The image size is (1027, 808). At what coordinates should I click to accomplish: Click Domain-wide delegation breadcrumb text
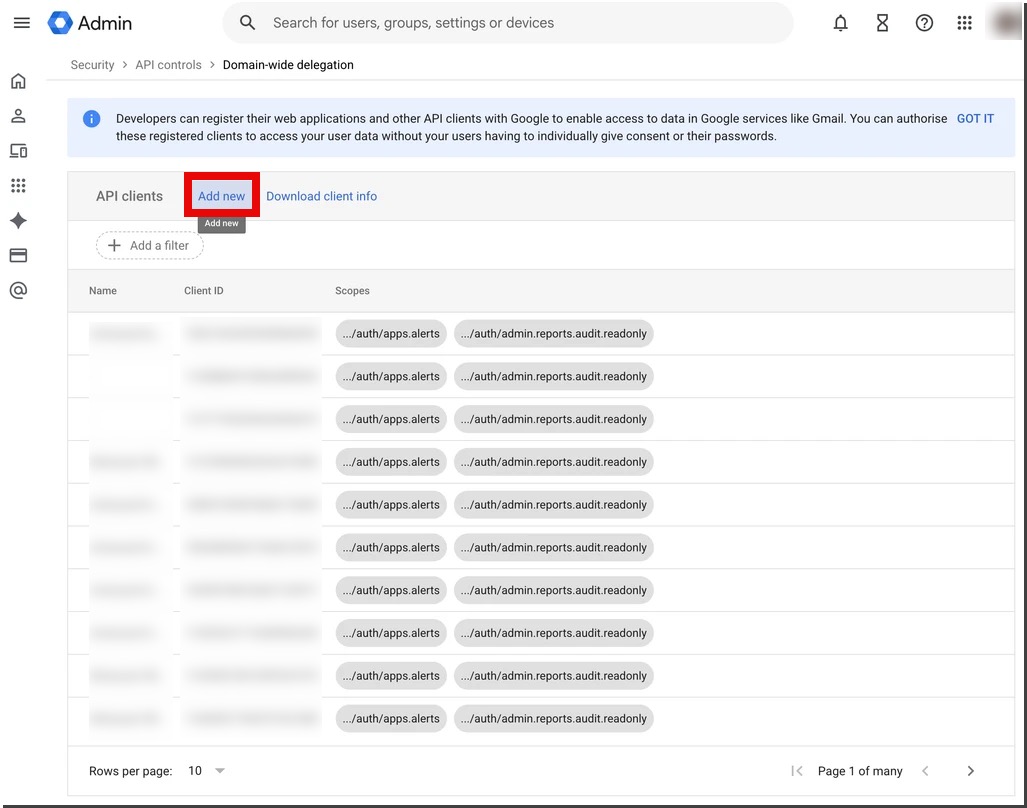coord(288,65)
